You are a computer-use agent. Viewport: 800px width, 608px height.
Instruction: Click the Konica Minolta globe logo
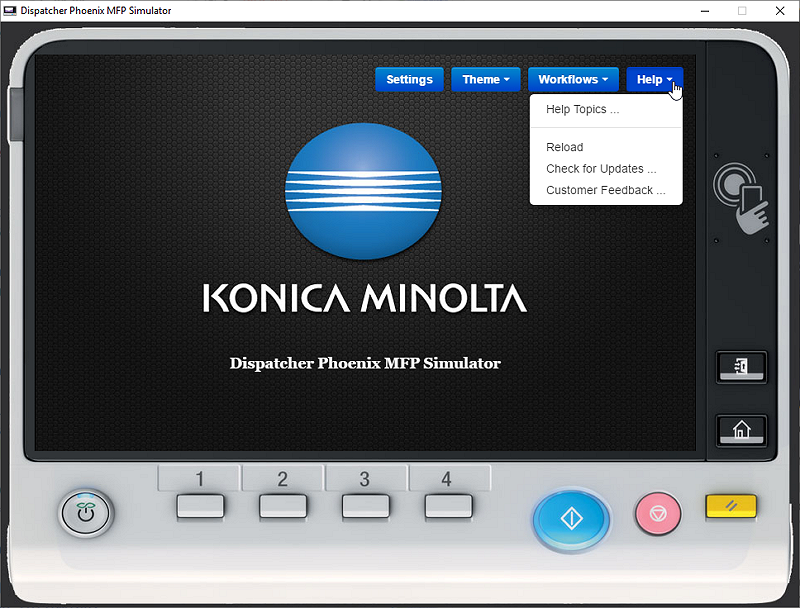click(363, 191)
